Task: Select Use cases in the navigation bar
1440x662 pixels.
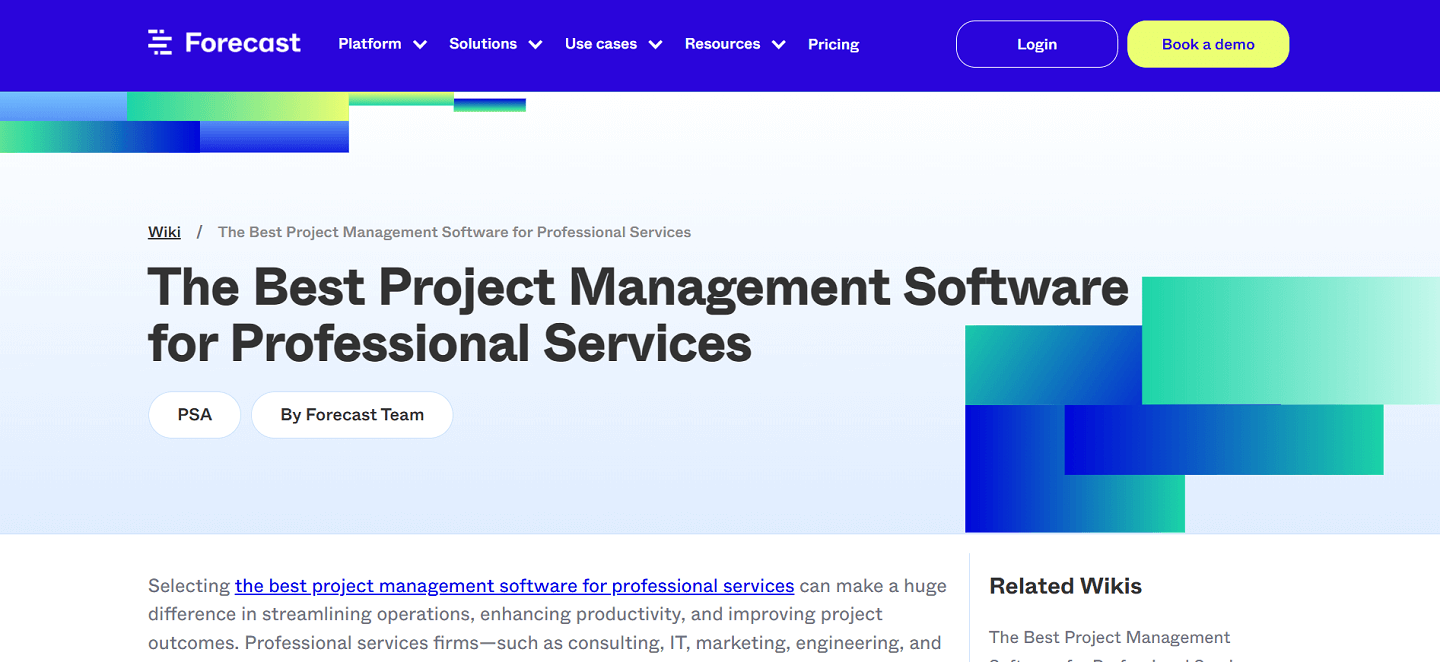Action: 601,44
